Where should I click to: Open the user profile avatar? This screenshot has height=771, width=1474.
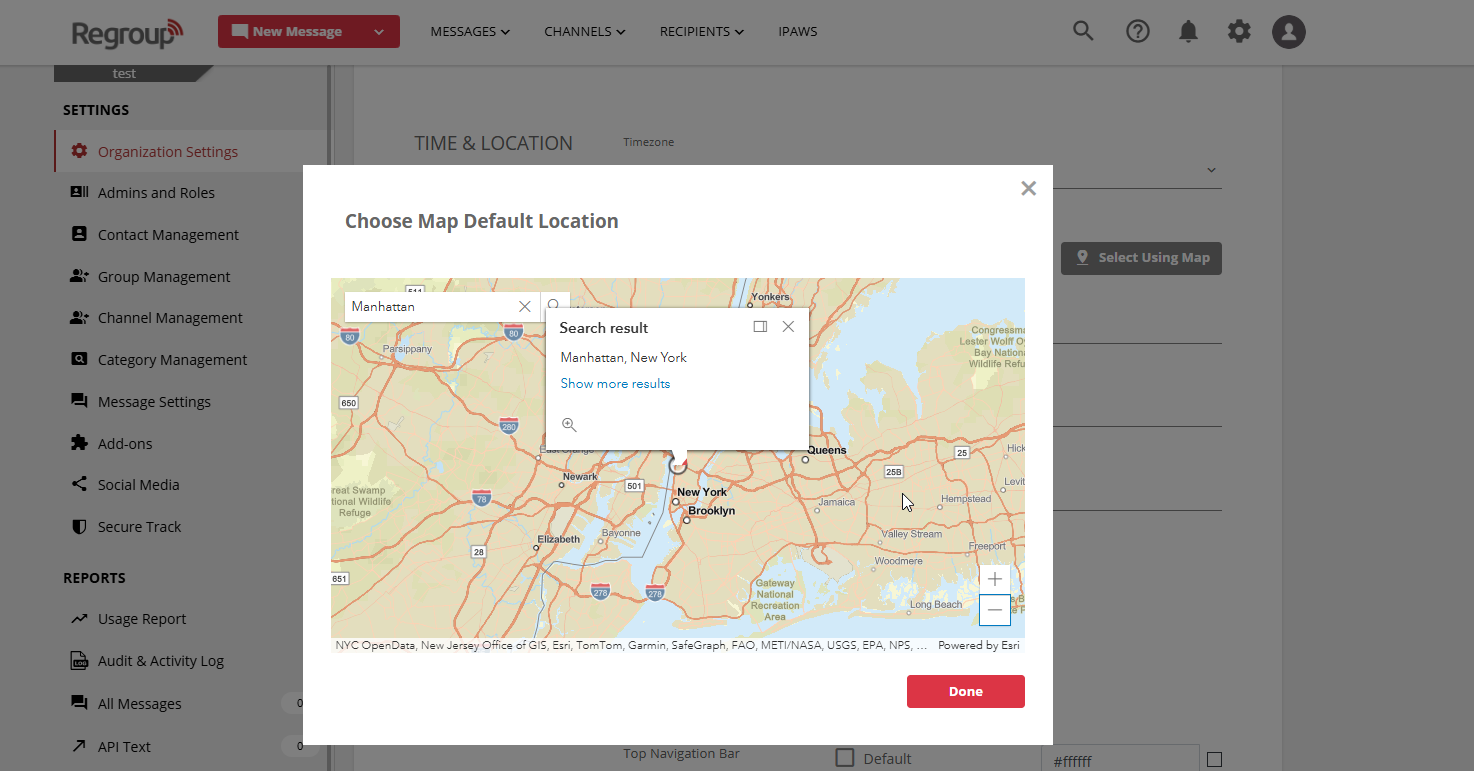[1289, 32]
